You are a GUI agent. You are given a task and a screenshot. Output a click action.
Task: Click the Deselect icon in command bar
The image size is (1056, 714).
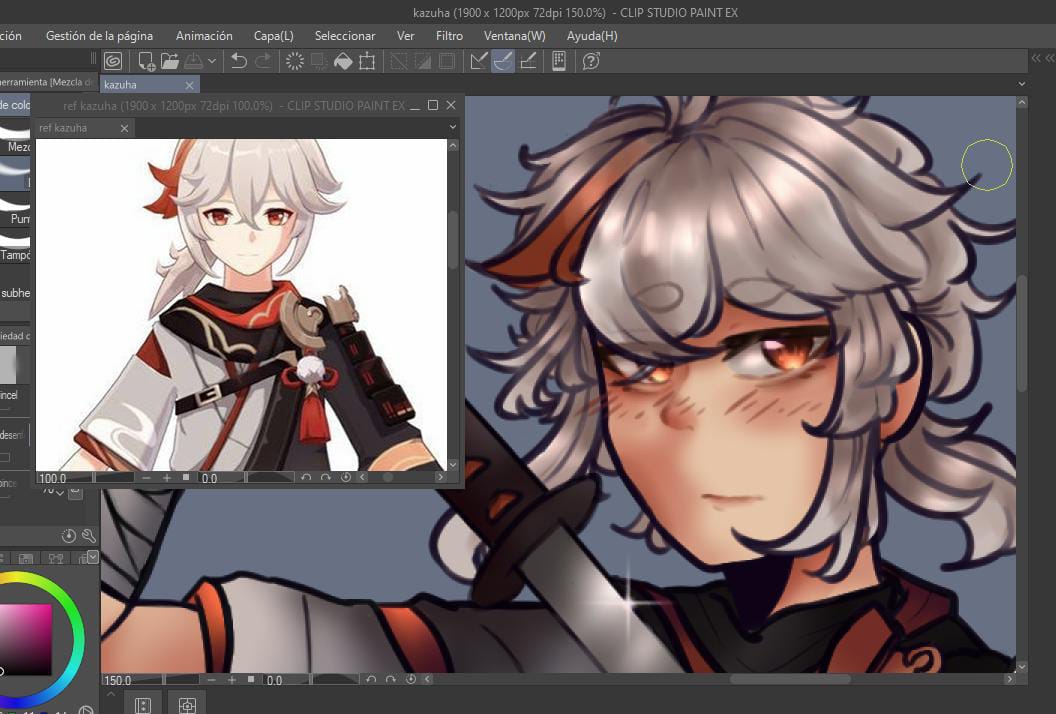pyautogui.click(x=399, y=61)
